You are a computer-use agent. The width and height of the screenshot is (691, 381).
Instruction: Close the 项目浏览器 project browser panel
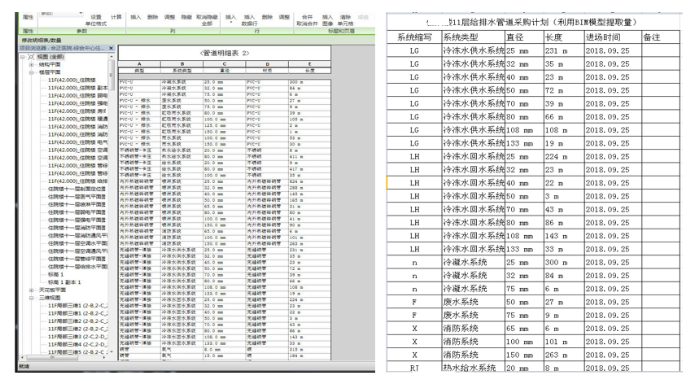pyautogui.click(x=111, y=48)
